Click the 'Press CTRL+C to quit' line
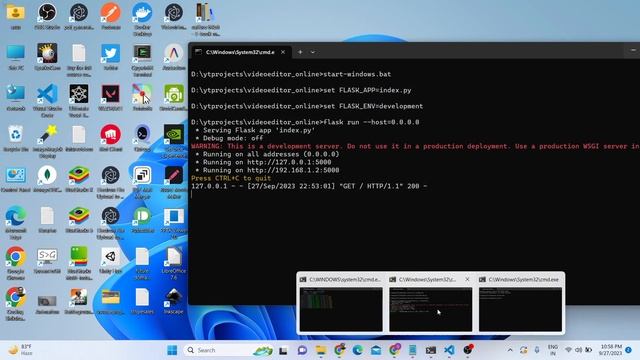This screenshot has height=360, width=640. [231, 178]
